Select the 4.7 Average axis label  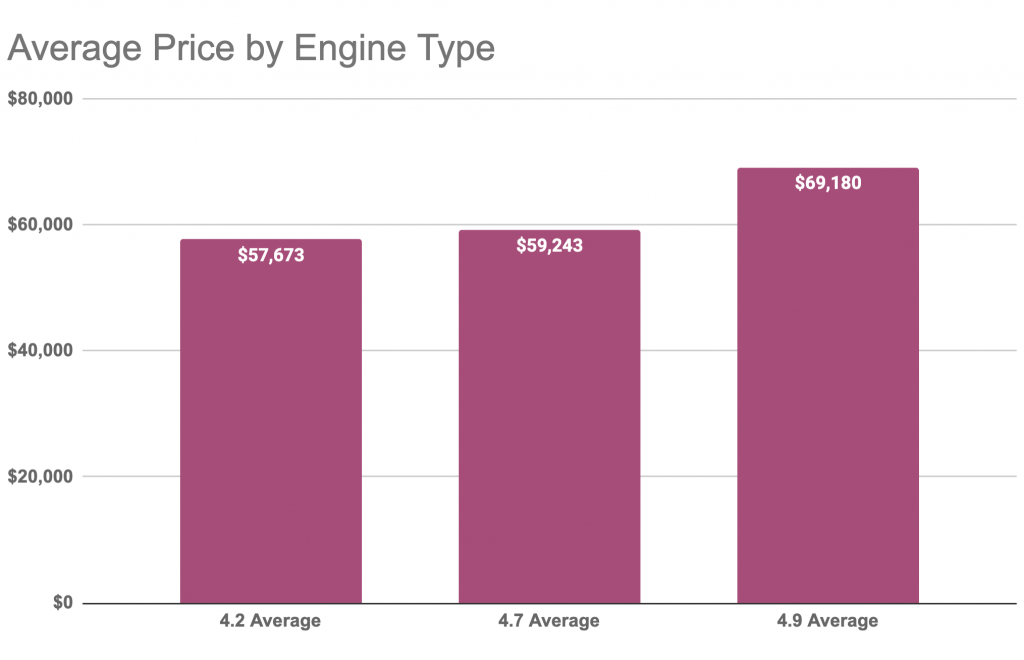549,621
